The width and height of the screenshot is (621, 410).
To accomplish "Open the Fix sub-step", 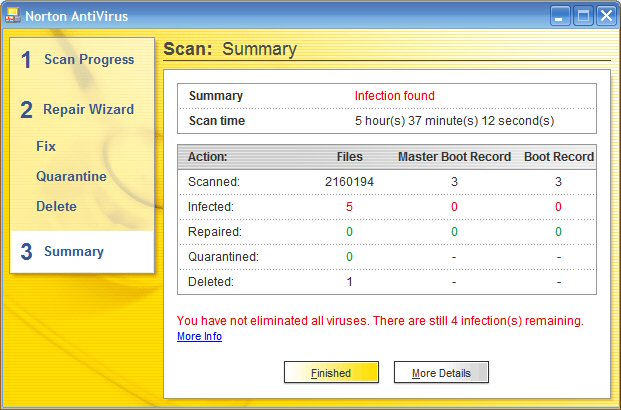I will click(46, 146).
